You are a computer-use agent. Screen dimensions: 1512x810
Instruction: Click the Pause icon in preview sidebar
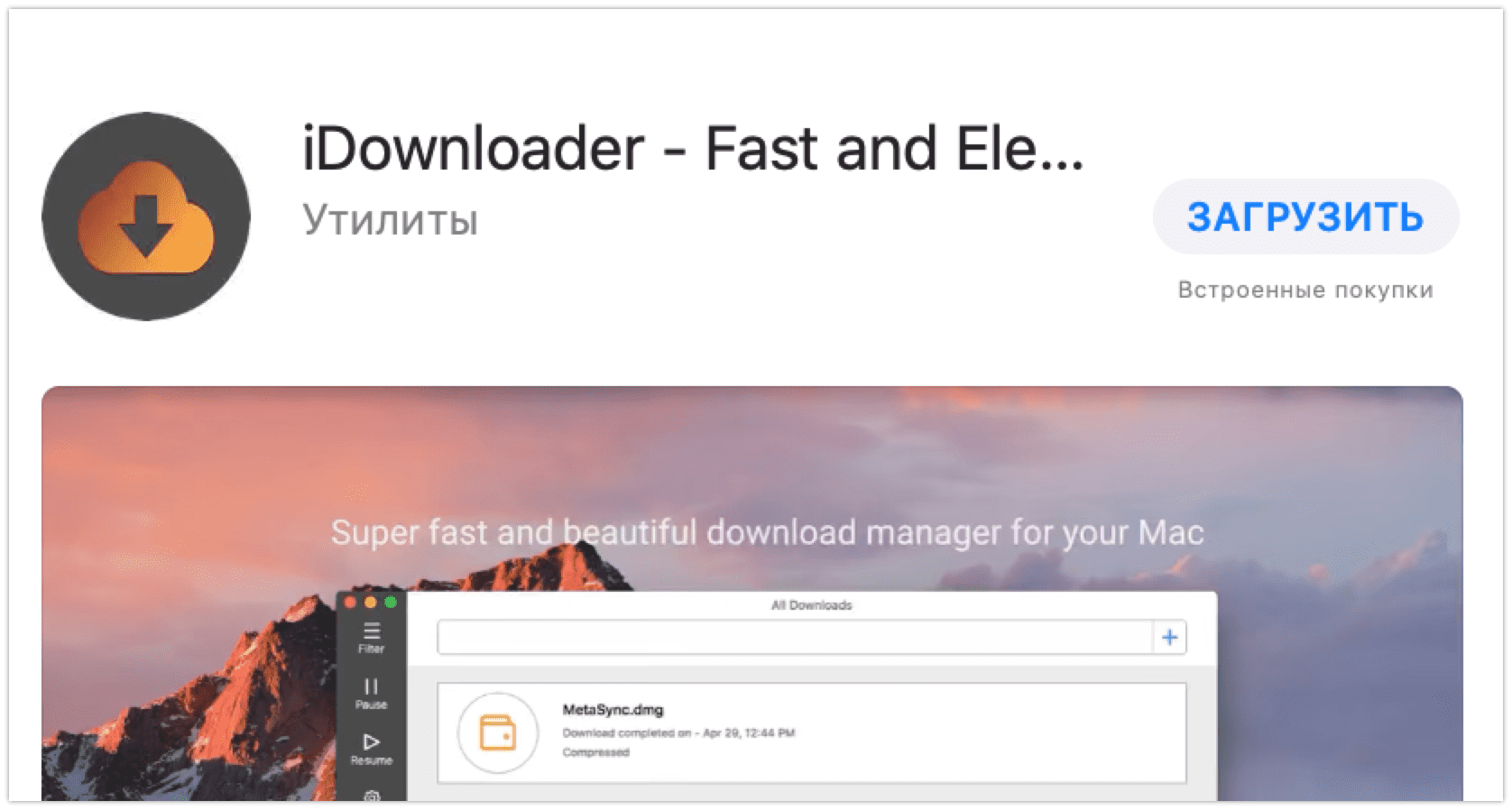point(371,694)
